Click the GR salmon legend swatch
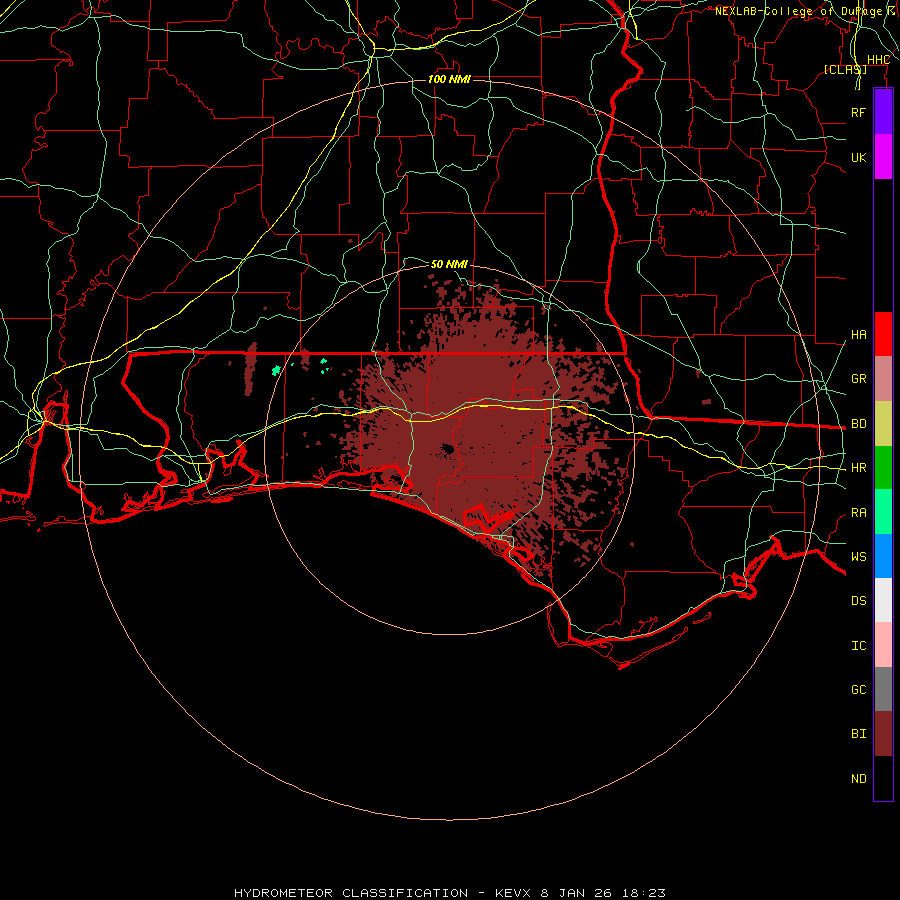Viewport: 900px width, 900px height. pyautogui.click(x=883, y=378)
